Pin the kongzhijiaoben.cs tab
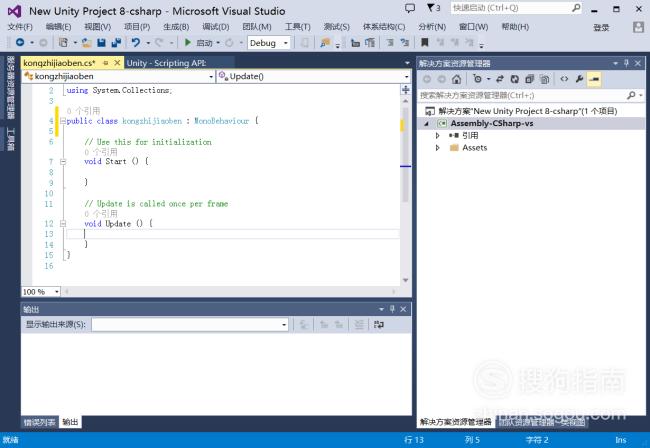This screenshot has height=448, width=650. coord(106,63)
